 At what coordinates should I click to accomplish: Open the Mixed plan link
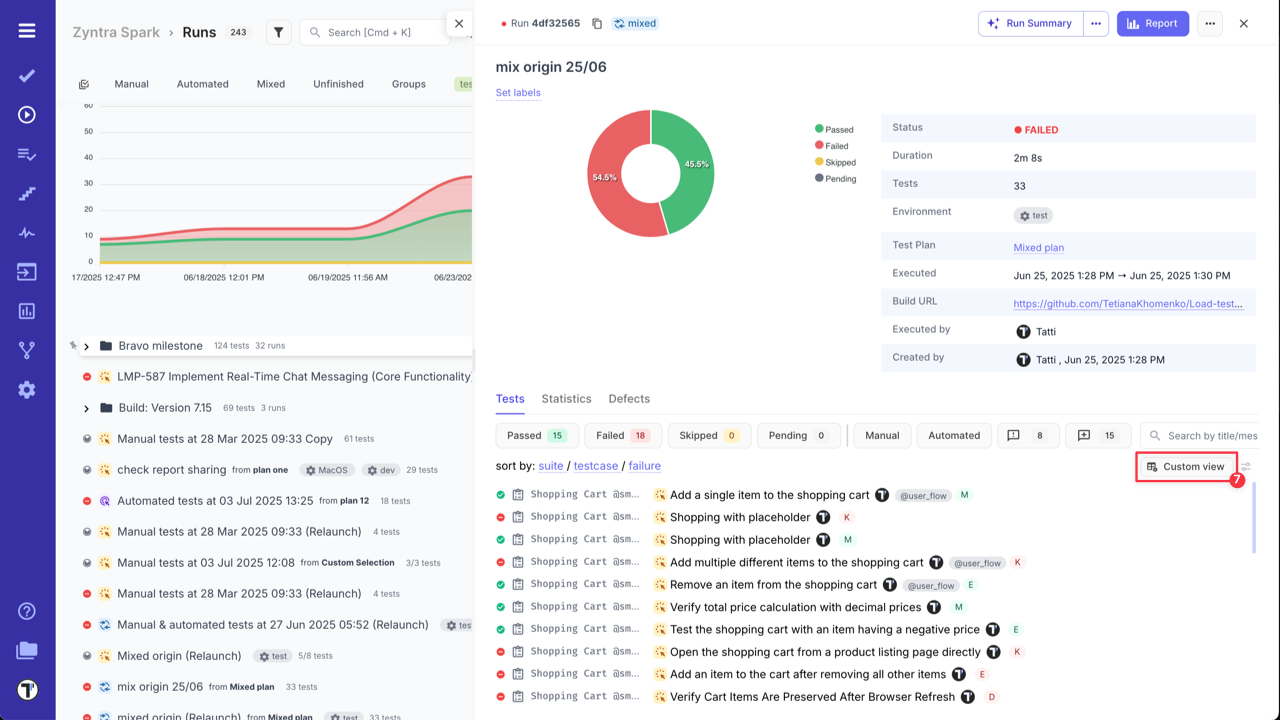[1038, 247]
